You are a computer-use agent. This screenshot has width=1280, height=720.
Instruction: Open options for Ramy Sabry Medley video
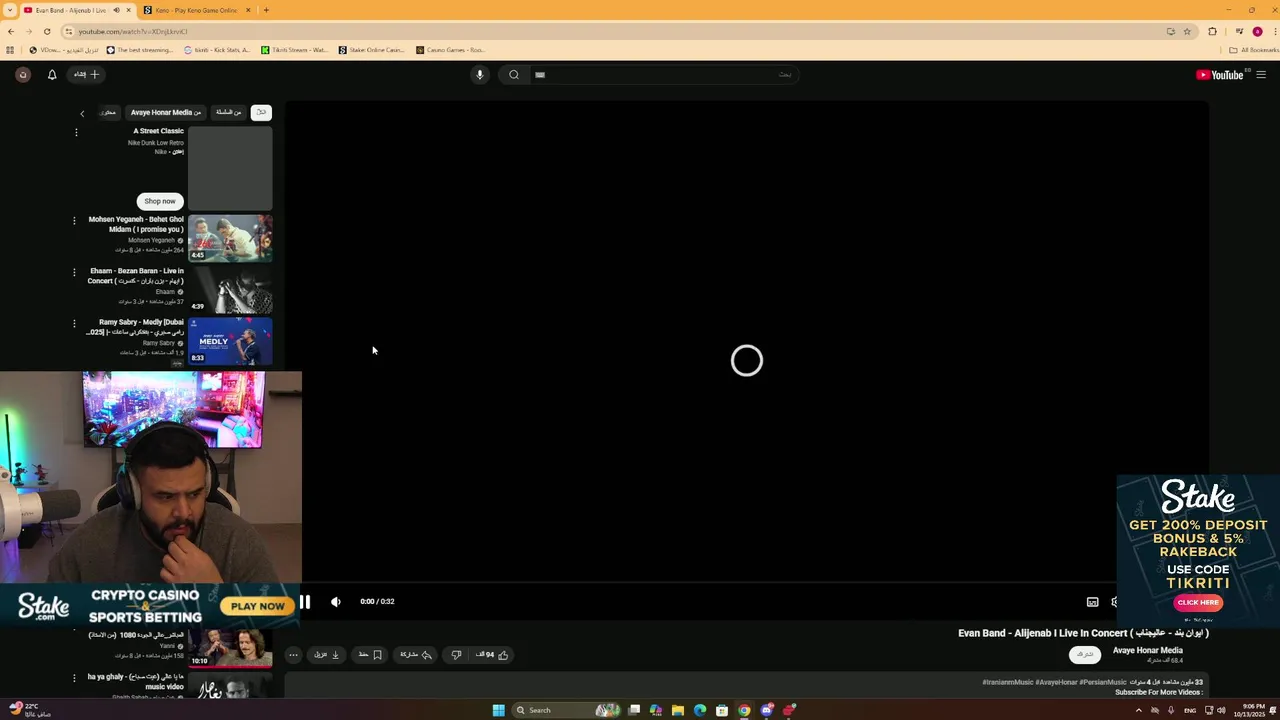point(74,323)
